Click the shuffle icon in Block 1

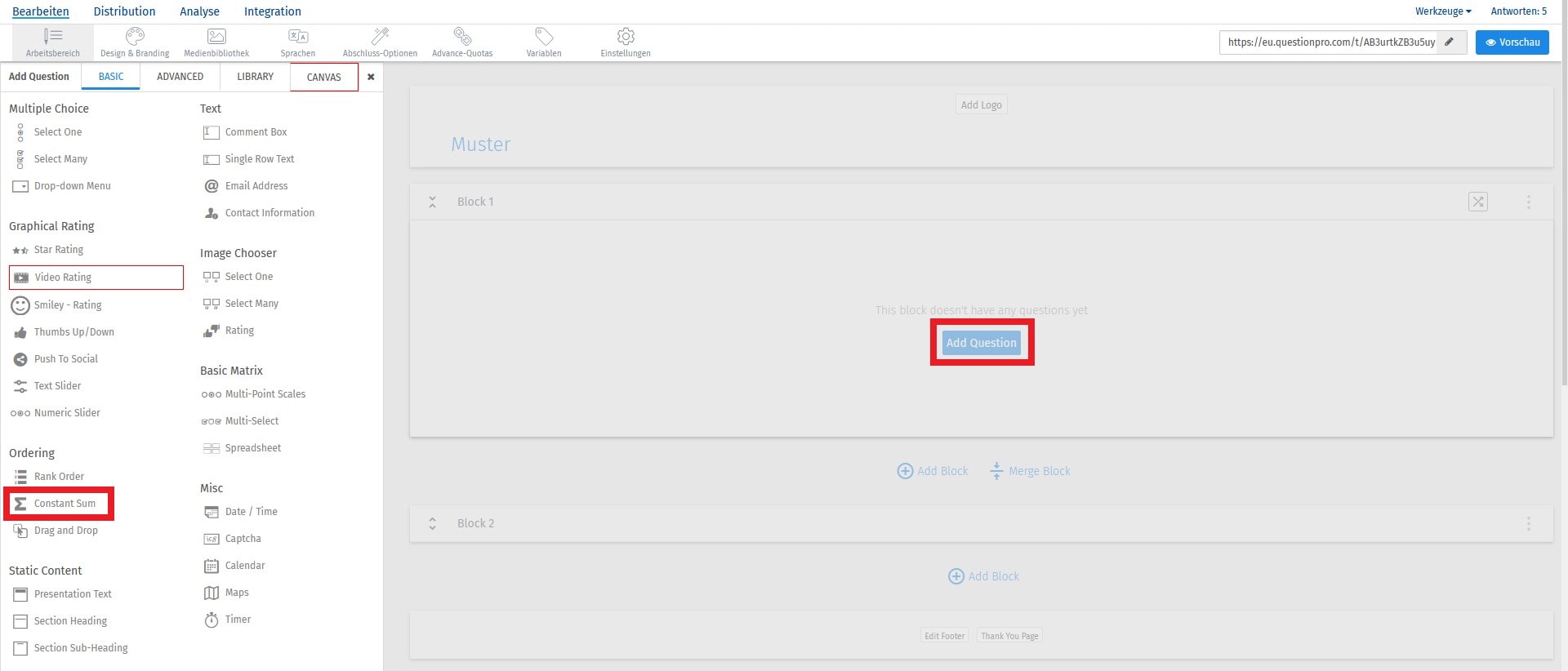[x=1477, y=202]
